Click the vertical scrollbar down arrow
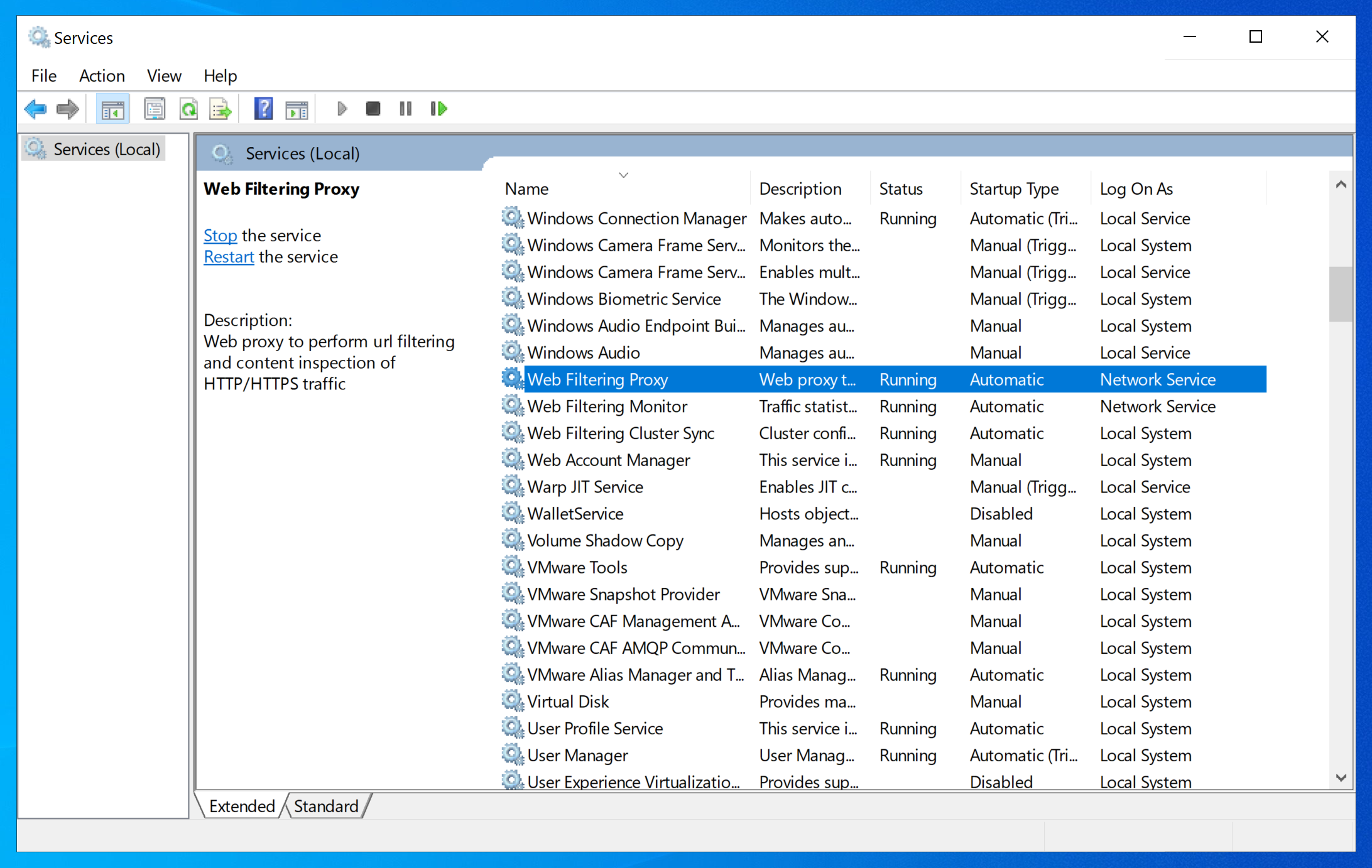The width and height of the screenshot is (1372, 868). click(x=1341, y=778)
